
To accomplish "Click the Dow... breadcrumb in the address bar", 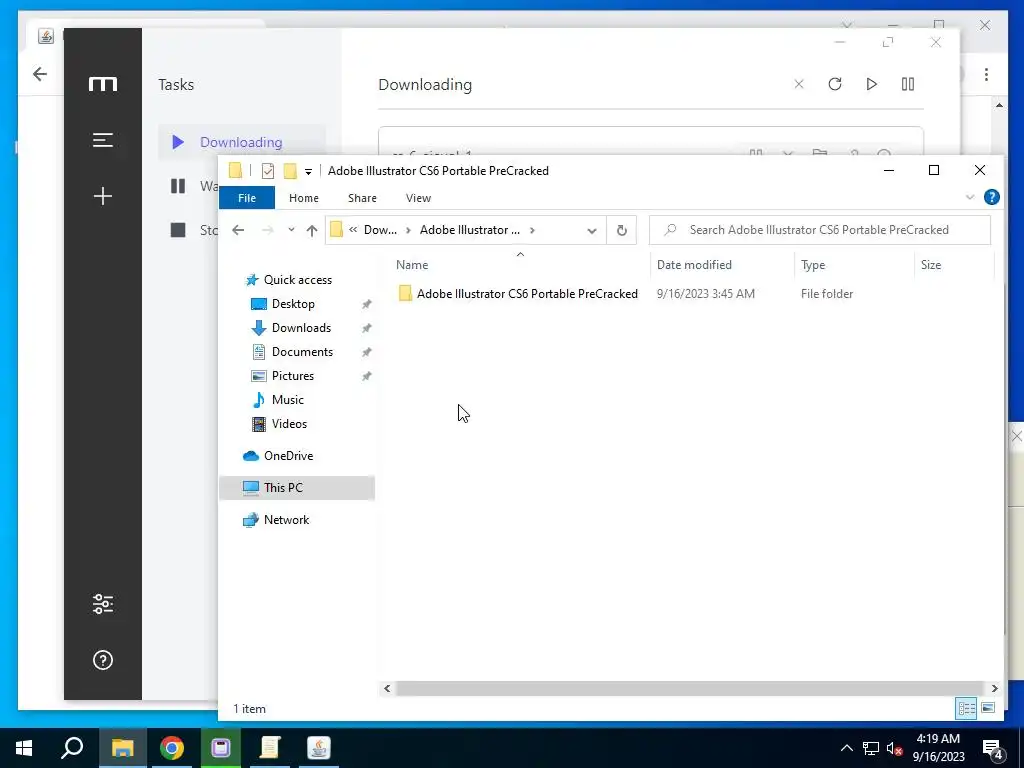I will 380,230.
